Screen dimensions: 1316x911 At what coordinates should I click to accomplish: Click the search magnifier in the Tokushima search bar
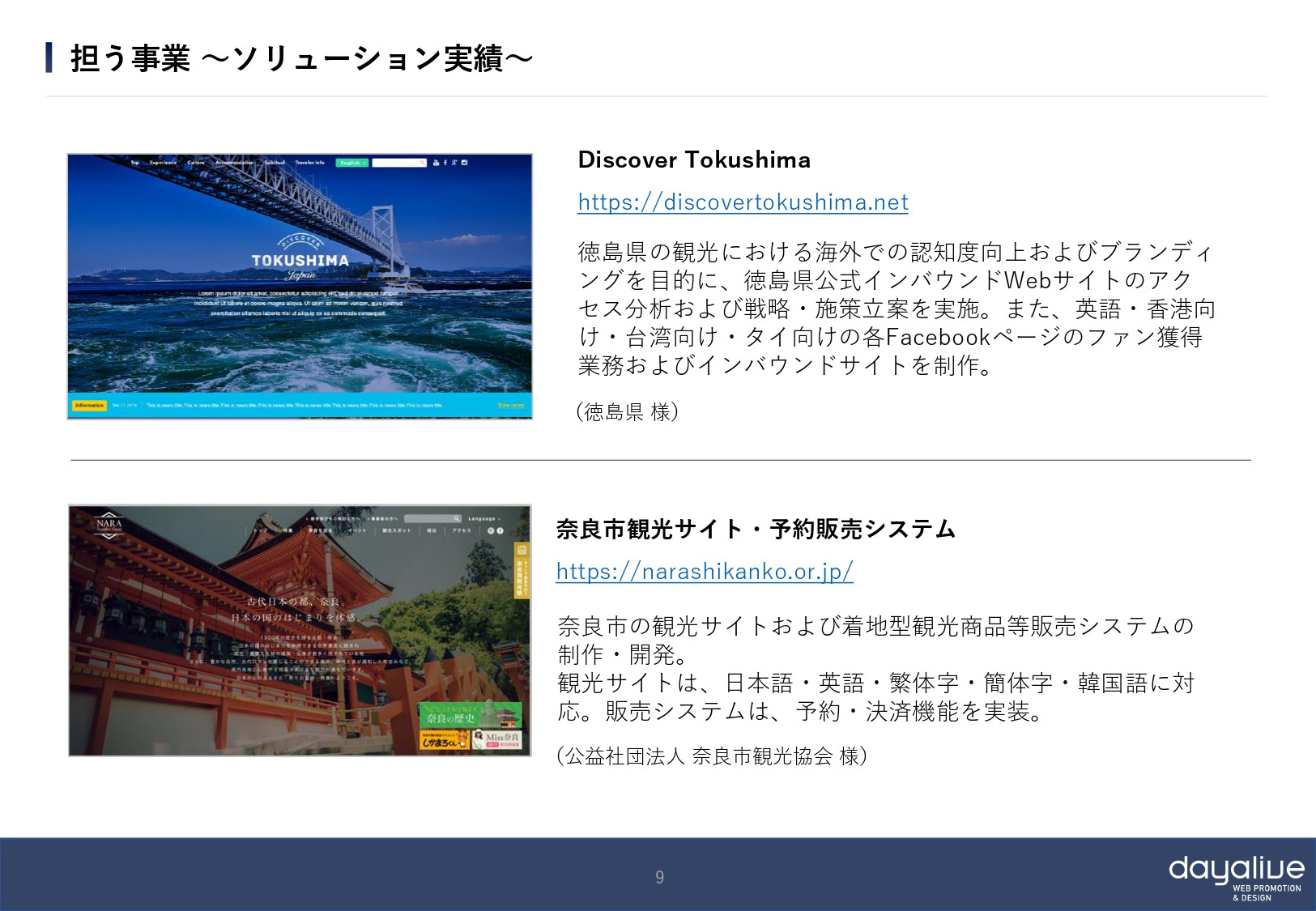point(422,163)
